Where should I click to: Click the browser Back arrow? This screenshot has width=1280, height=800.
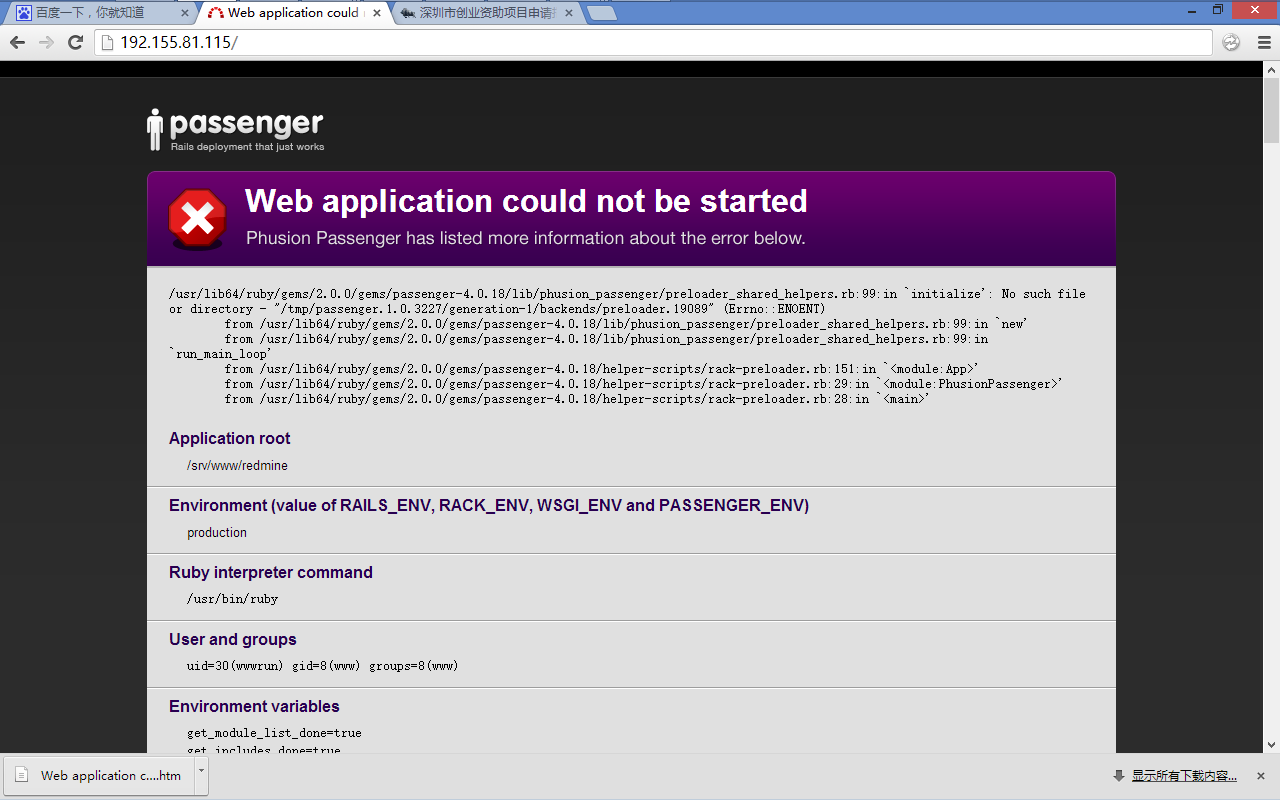click(17, 42)
